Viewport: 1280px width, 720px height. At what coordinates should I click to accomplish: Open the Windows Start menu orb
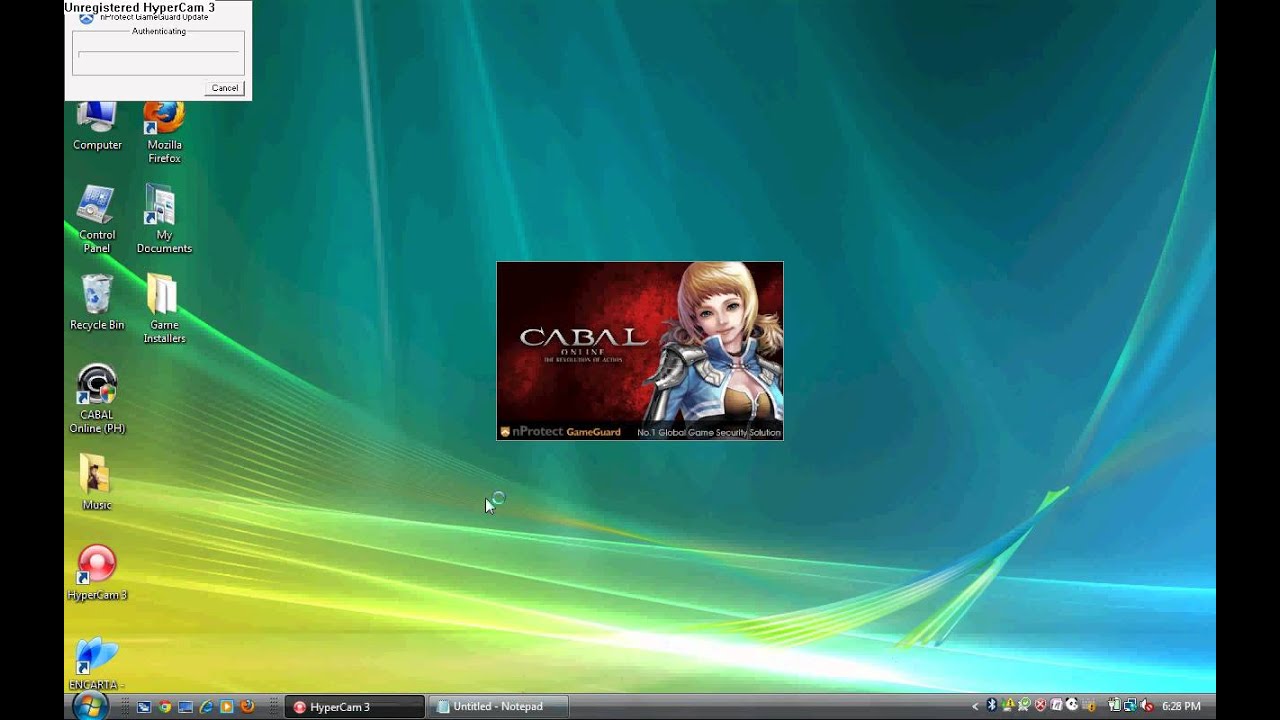pos(90,706)
